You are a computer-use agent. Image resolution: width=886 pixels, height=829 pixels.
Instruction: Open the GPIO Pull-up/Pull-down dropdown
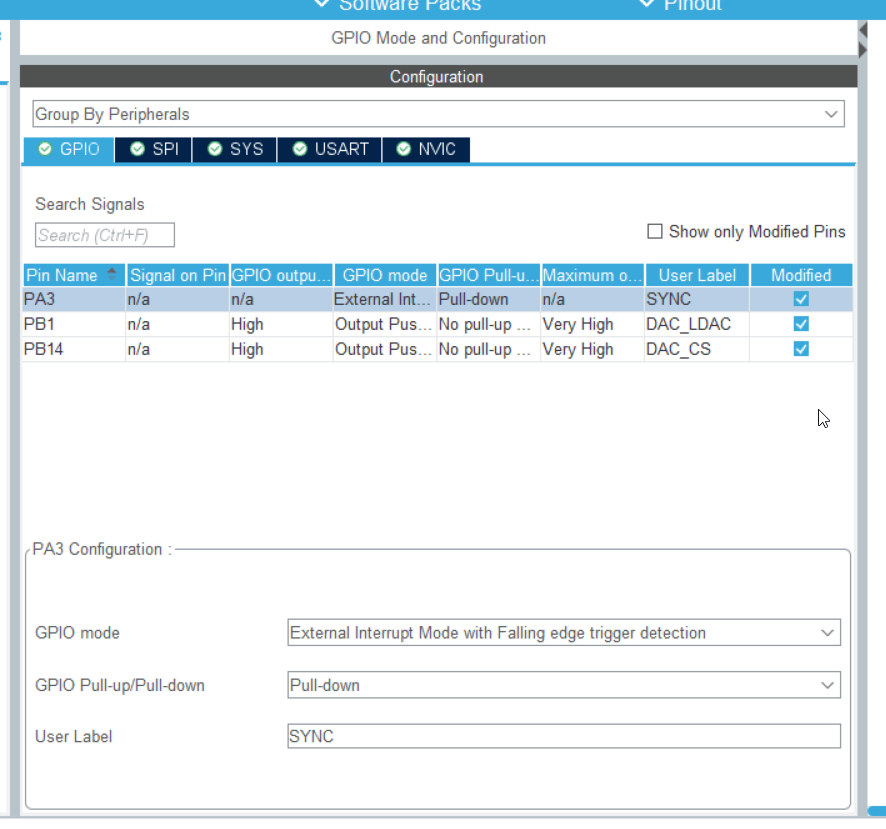coord(564,685)
